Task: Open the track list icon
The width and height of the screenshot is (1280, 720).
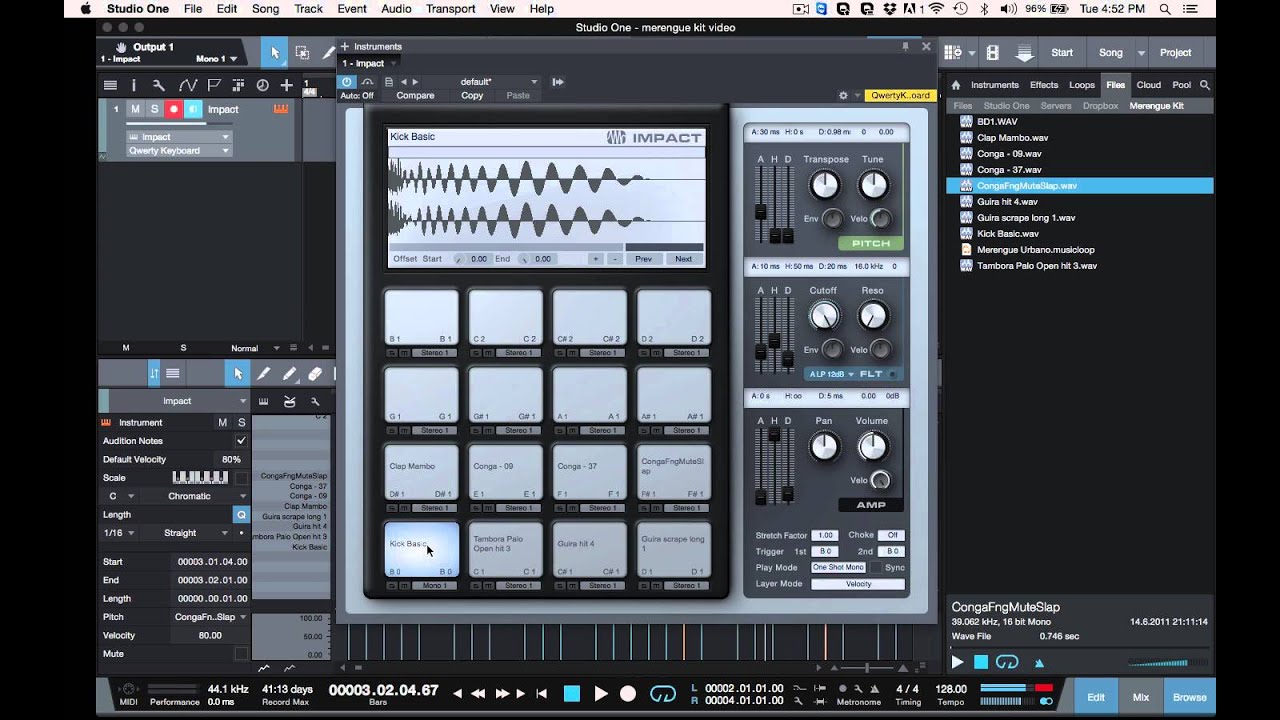Action: click(111, 85)
